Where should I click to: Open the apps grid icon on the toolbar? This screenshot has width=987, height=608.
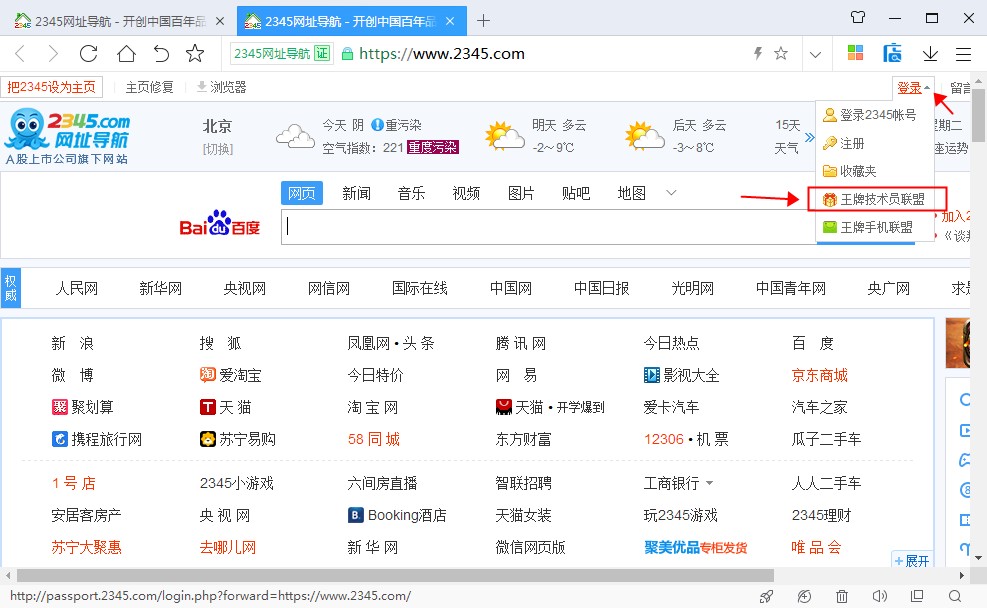[855, 54]
